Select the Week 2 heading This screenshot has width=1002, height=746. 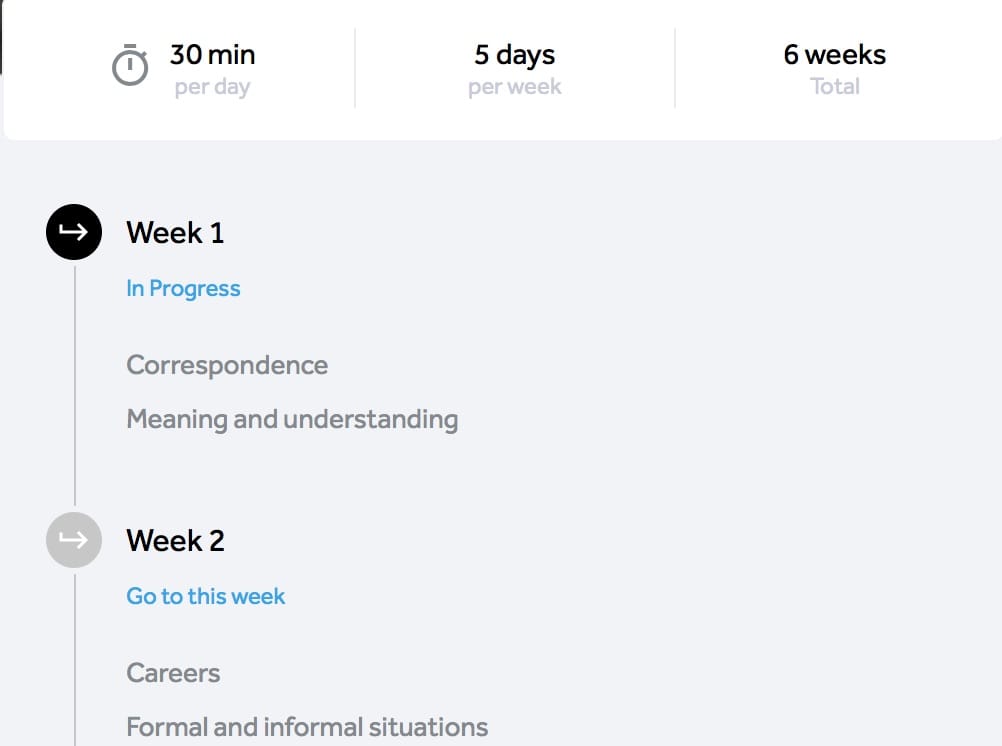click(x=175, y=541)
